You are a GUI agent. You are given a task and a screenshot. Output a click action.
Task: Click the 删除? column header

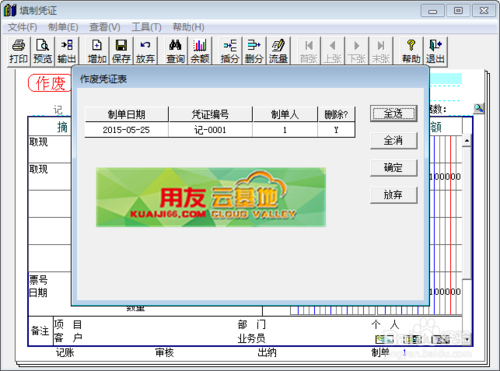336,114
